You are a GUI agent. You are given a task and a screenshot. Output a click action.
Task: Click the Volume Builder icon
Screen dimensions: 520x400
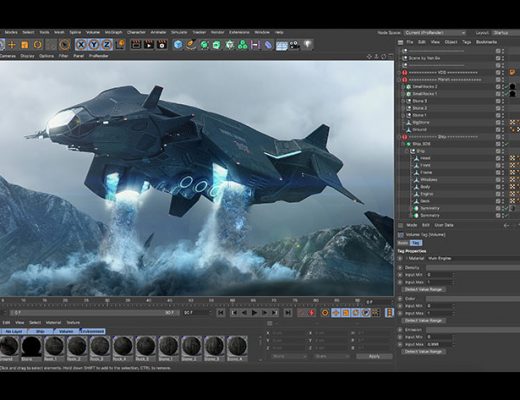243,44
